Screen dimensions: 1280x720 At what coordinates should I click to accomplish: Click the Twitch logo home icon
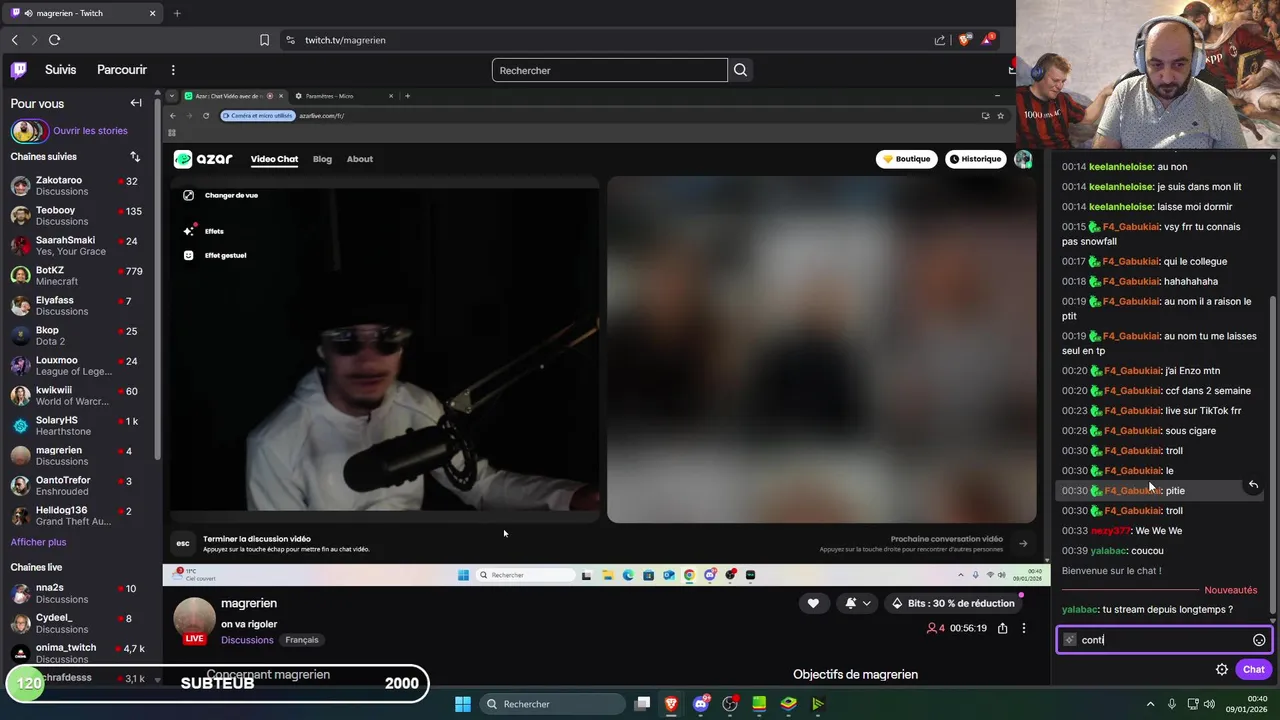pyautogui.click(x=19, y=70)
